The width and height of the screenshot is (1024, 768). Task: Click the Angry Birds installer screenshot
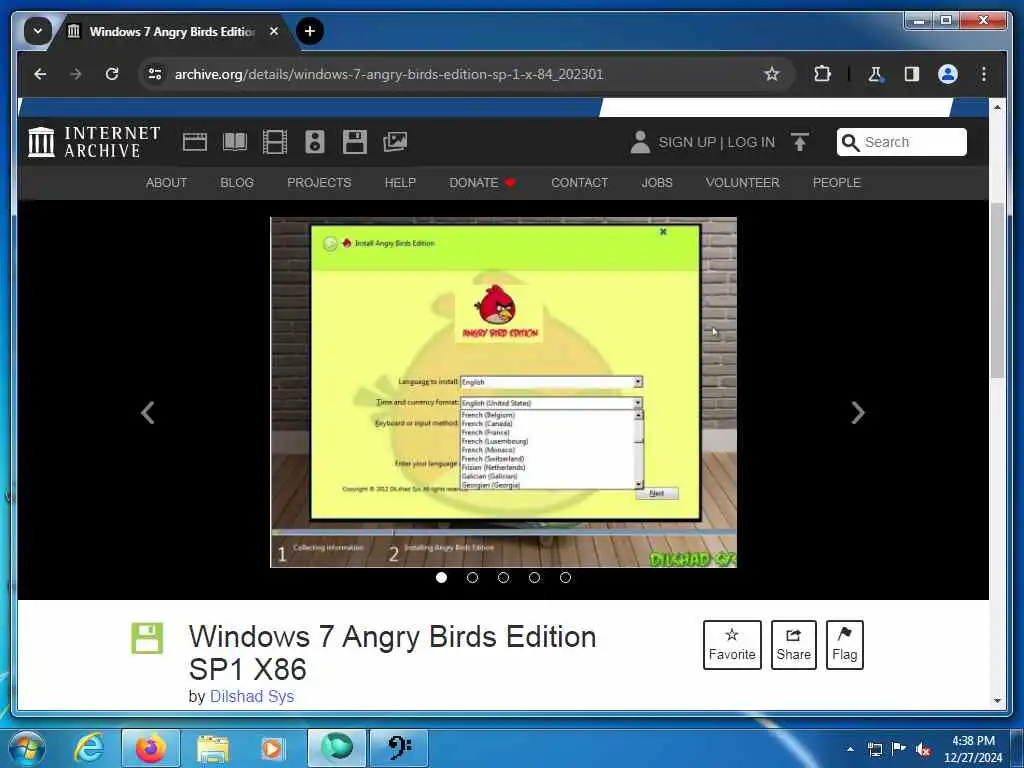tap(504, 392)
